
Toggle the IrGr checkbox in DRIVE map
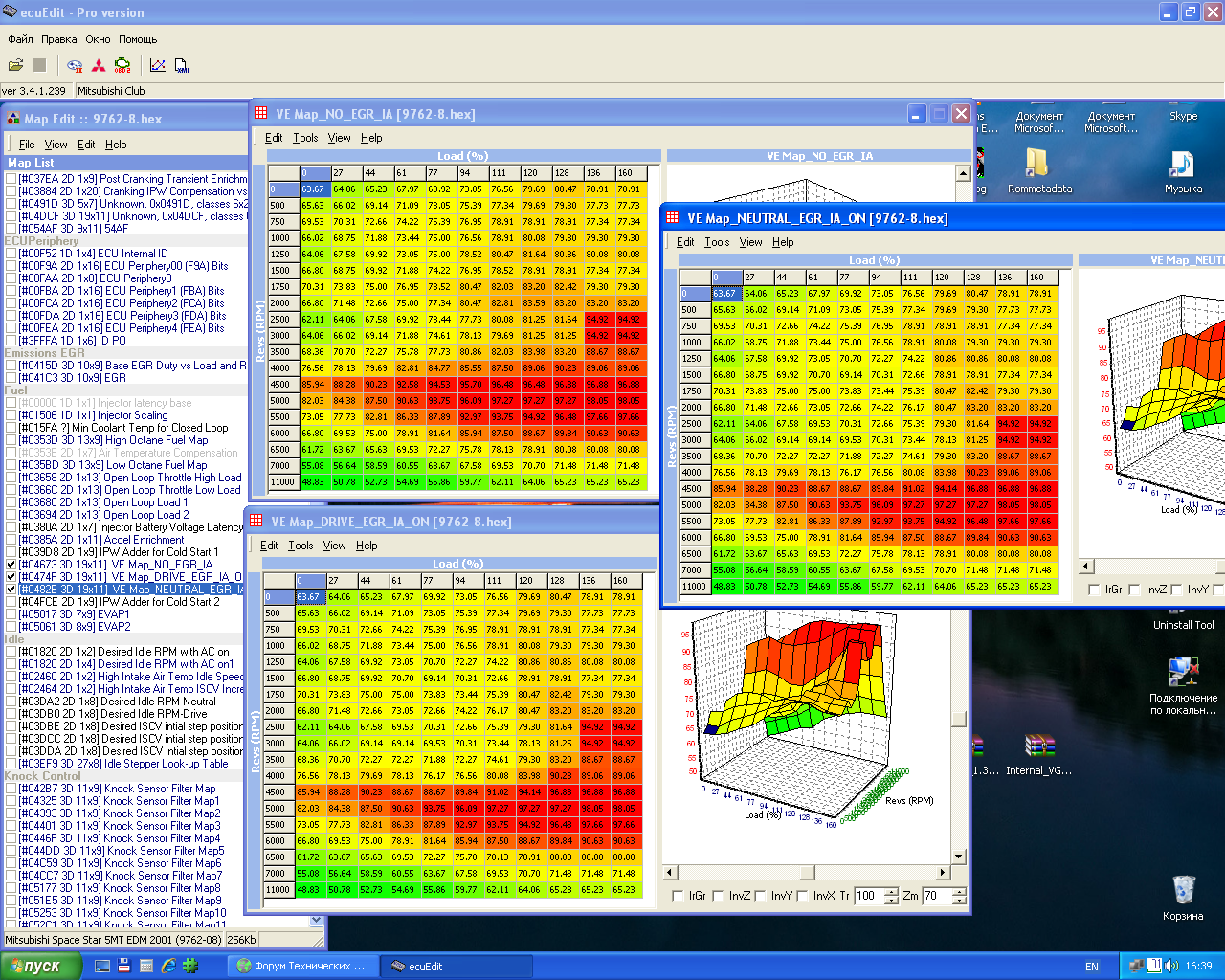[678, 897]
